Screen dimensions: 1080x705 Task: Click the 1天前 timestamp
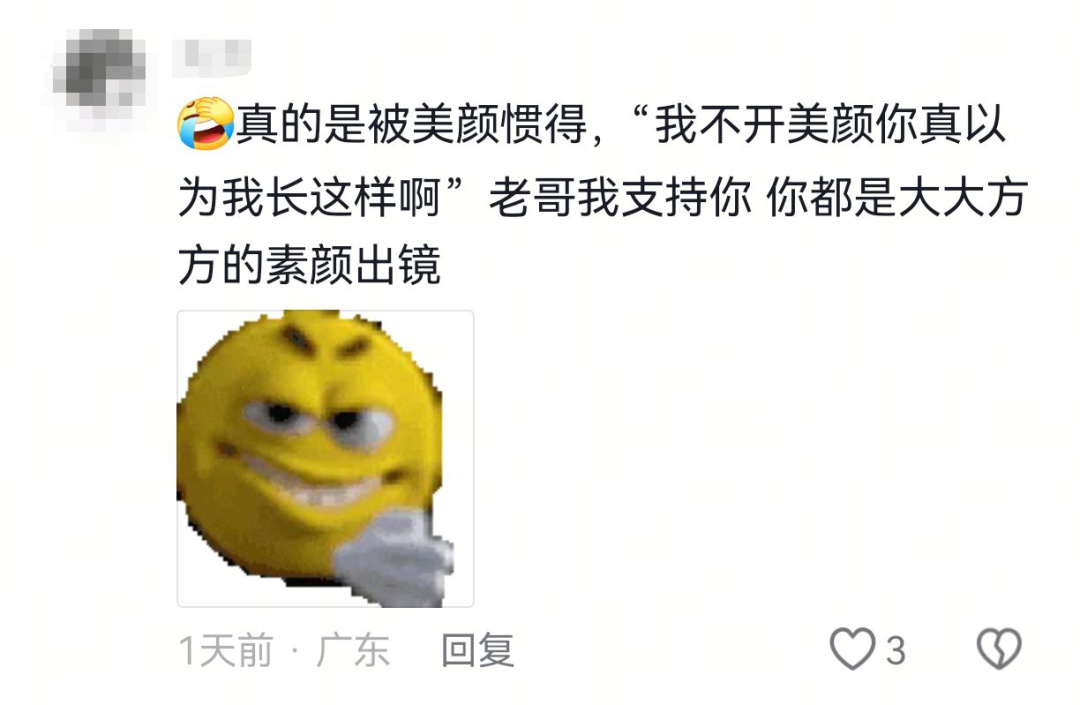(x=226, y=651)
